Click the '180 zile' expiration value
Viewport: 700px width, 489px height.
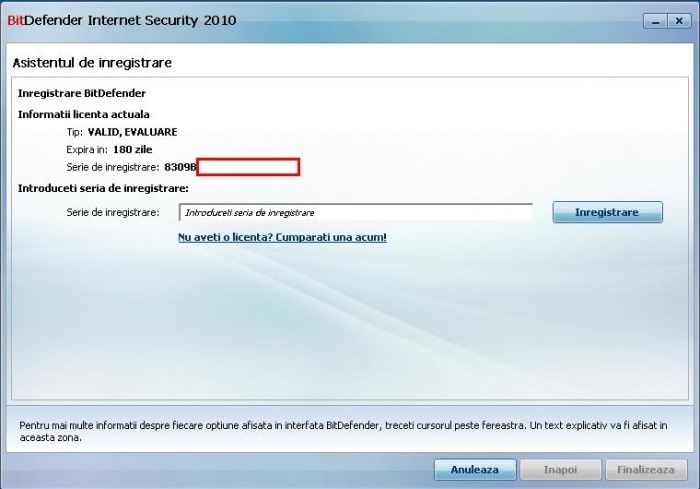(x=131, y=149)
